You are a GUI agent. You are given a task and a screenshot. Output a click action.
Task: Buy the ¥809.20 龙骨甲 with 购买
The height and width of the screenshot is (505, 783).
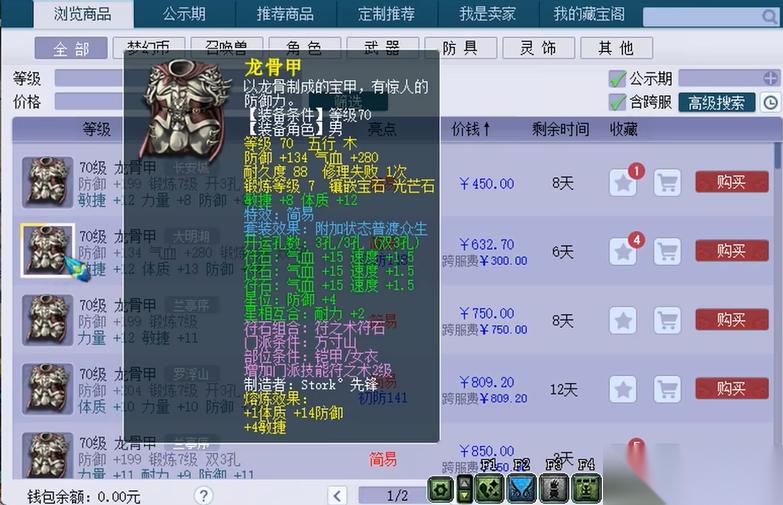732,389
